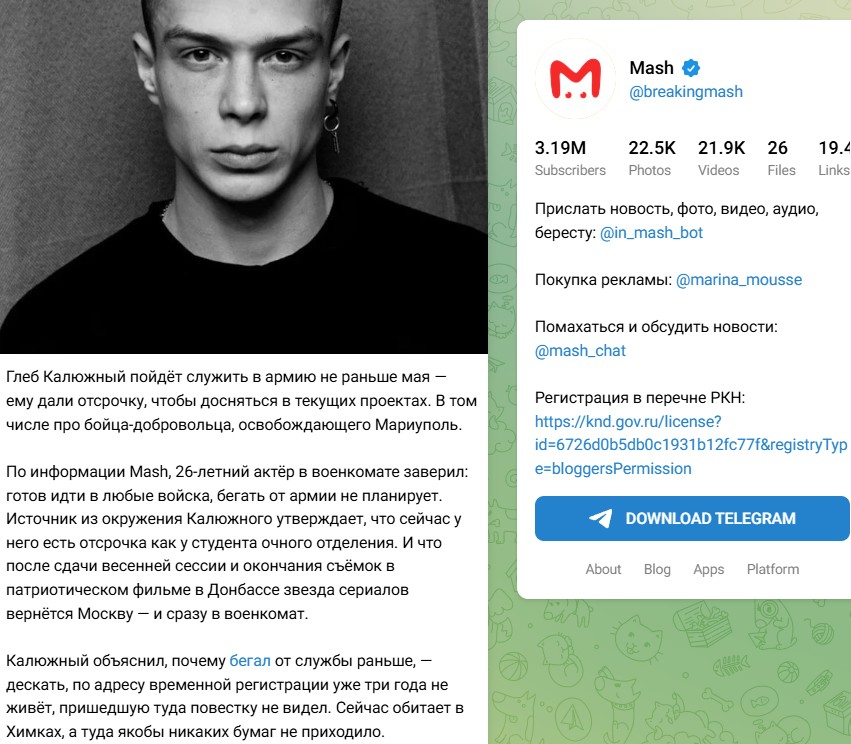Image resolution: width=851 pixels, height=744 pixels.
Task: Open the Mash channel title
Action: [x=651, y=68]
